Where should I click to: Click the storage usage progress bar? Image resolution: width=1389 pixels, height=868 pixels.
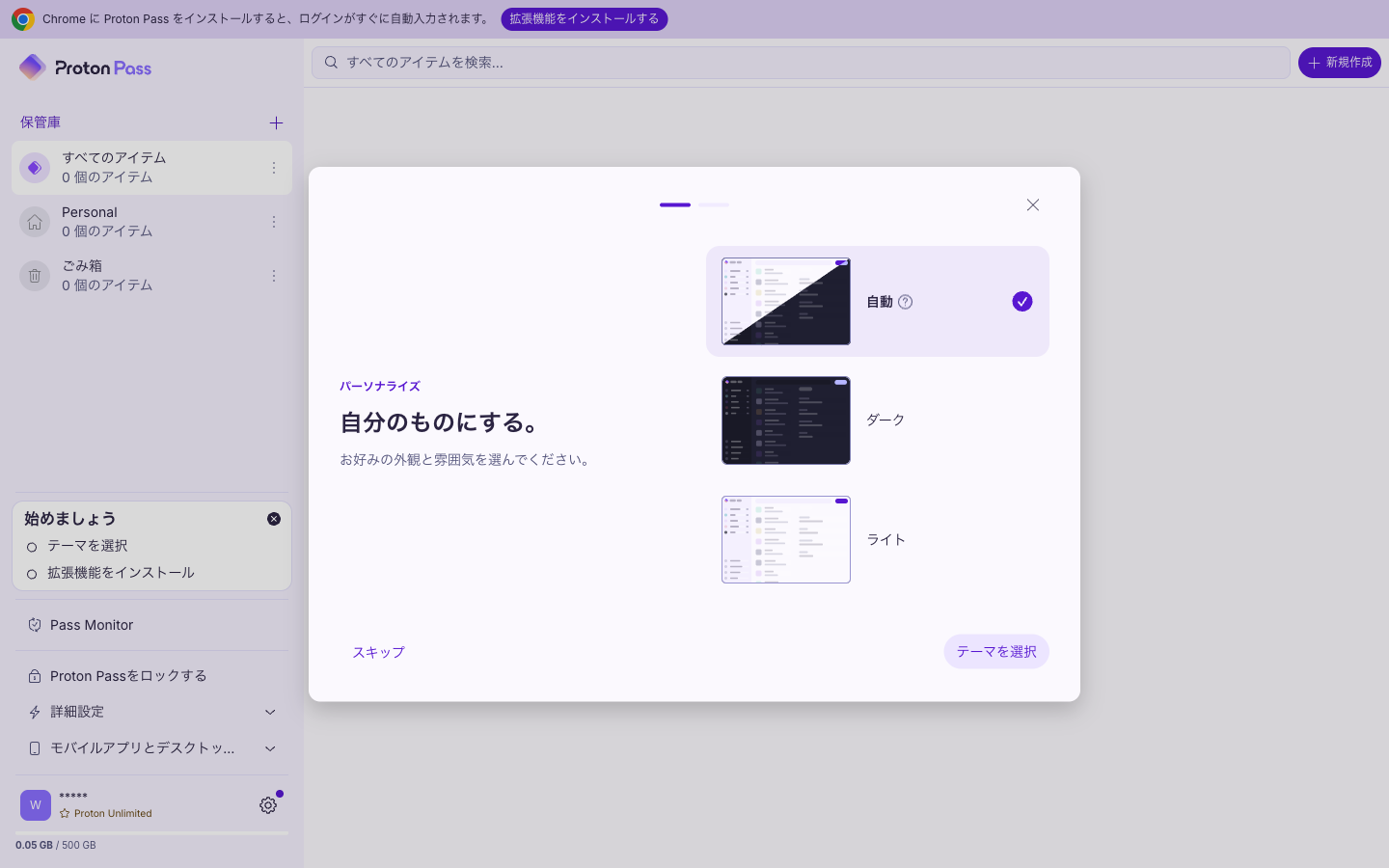tap(151, 833)
